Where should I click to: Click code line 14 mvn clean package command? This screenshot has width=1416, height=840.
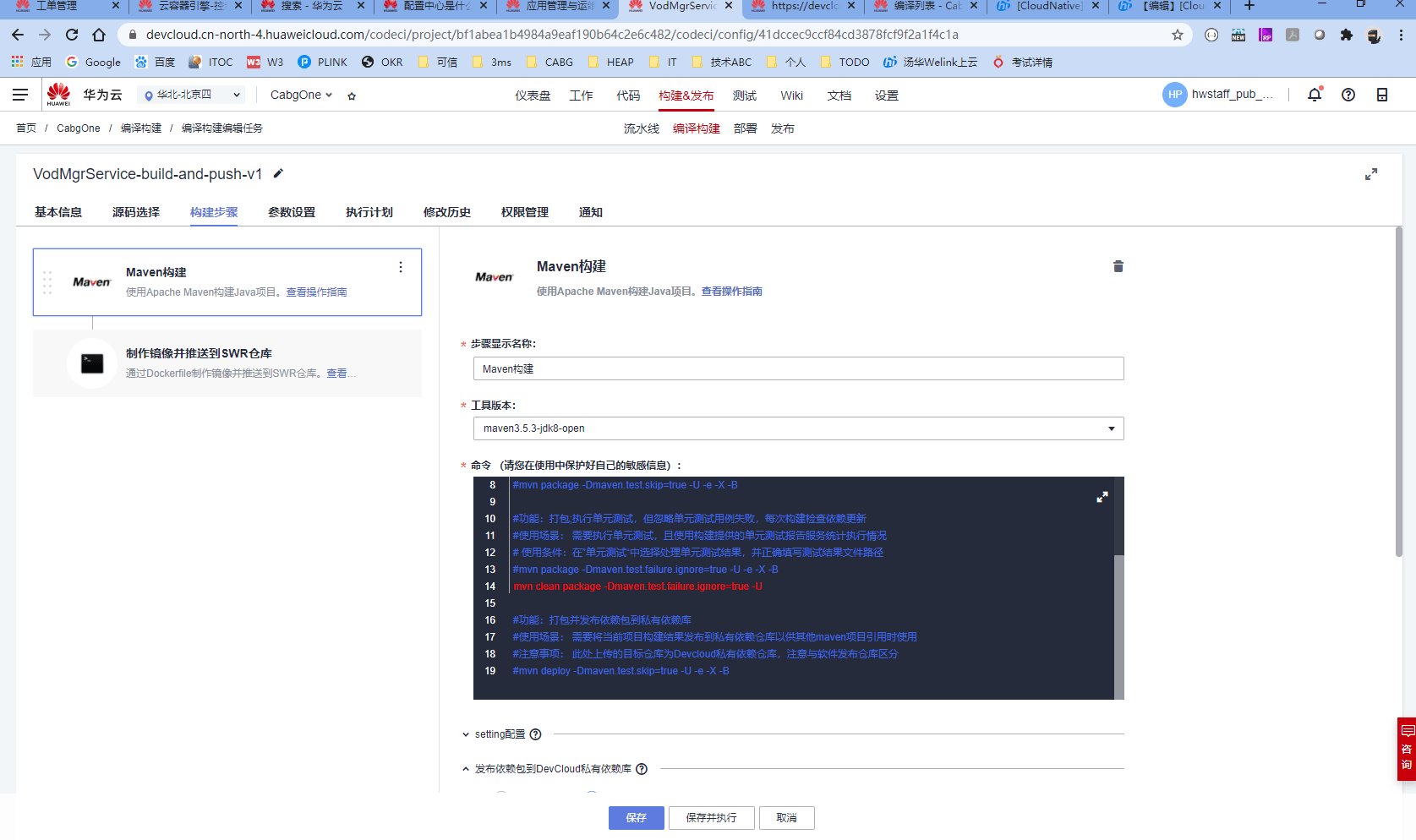point(637,586)
